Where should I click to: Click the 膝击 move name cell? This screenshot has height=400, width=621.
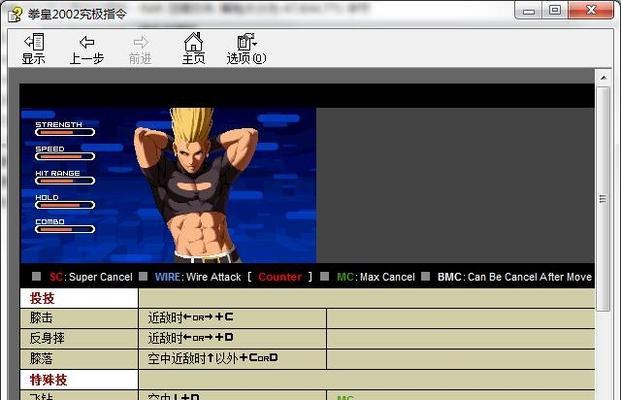79,318
